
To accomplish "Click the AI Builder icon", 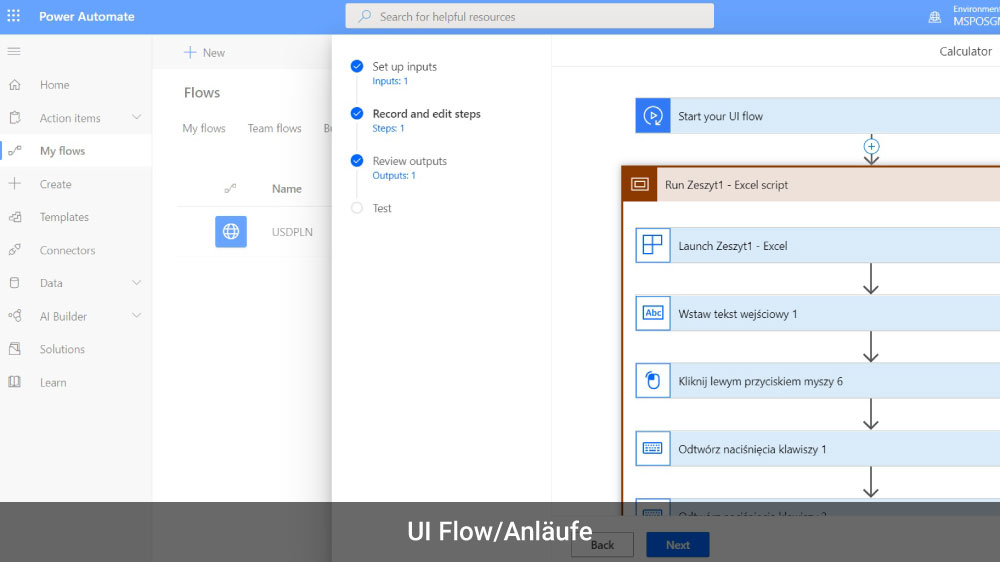I will tap(15, 316).
